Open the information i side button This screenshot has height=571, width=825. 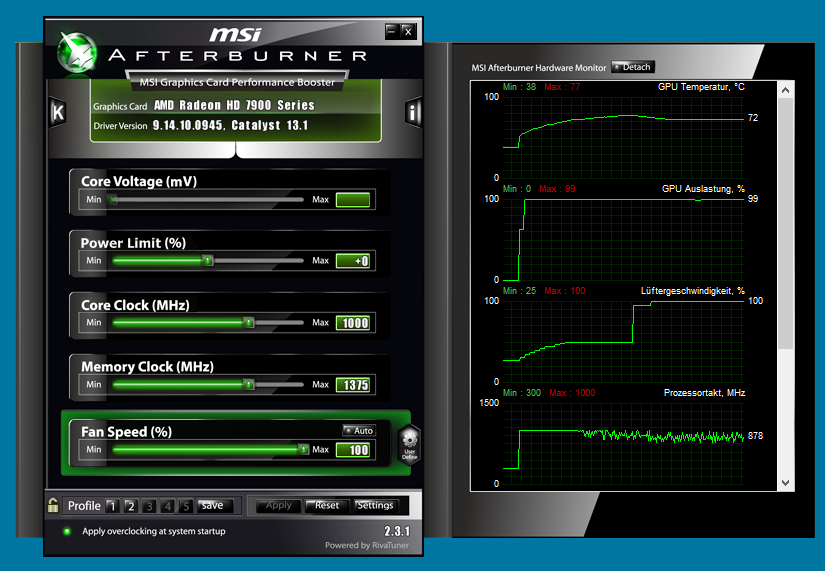point(413,112)
